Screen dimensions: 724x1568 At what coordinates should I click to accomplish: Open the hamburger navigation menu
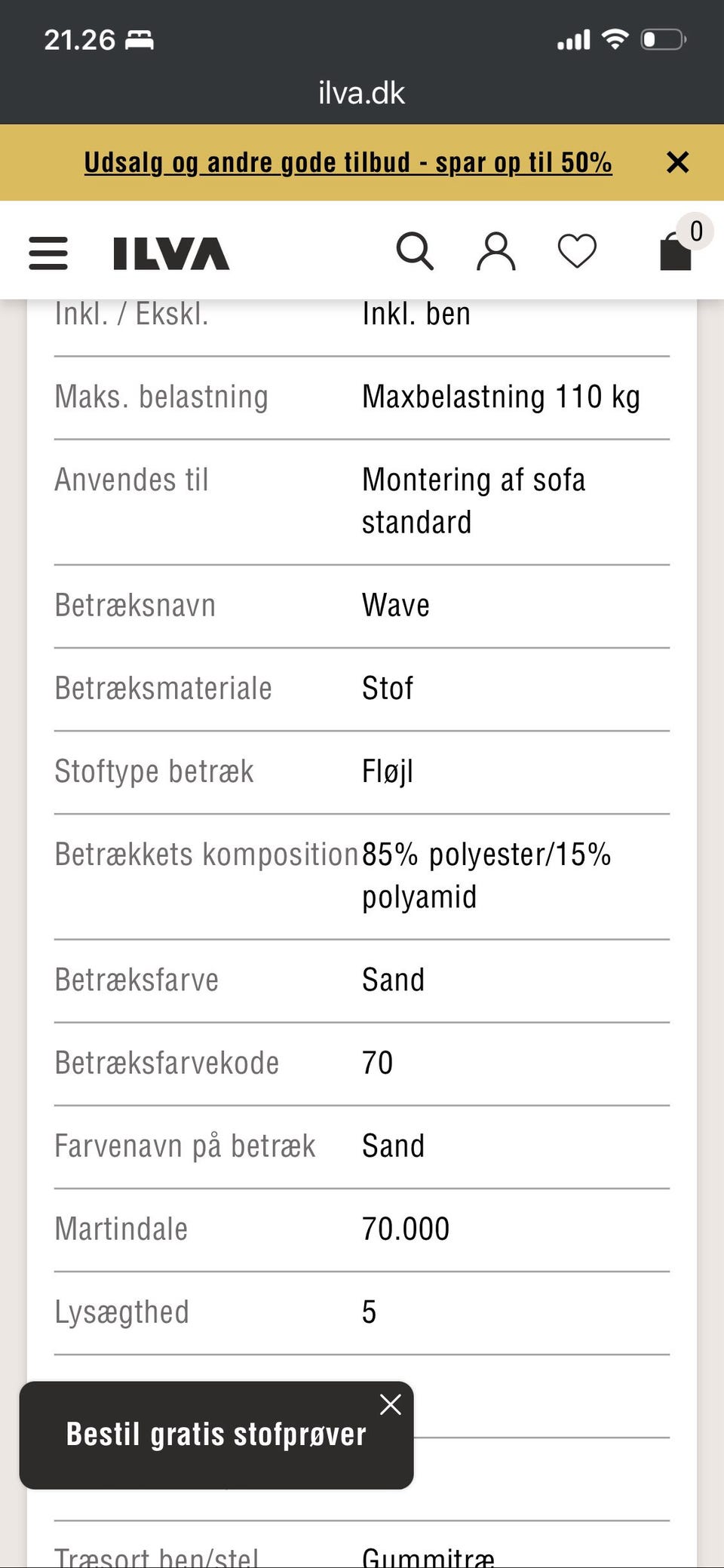48,253
